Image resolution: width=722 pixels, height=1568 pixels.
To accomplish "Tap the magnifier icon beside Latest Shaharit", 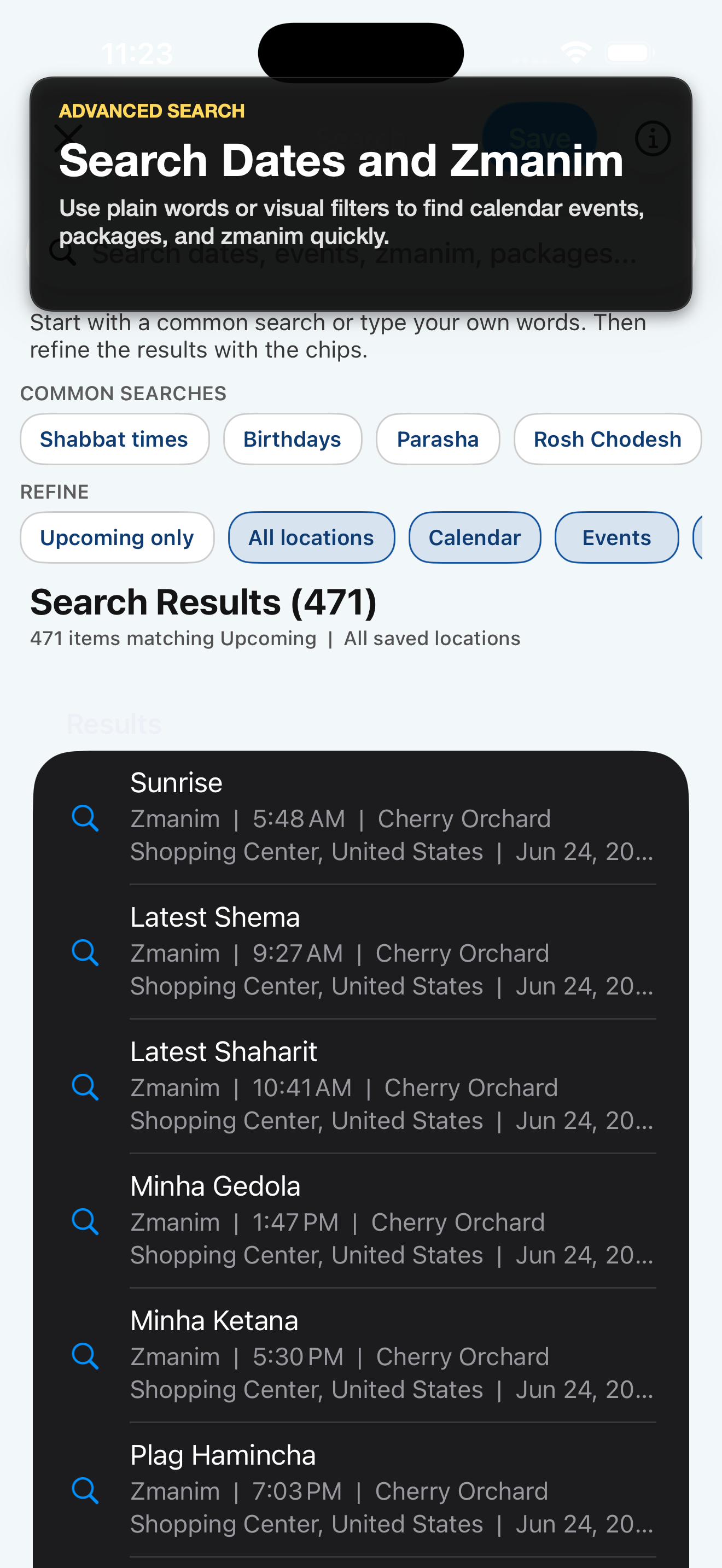I will (x=85, y=1086).
